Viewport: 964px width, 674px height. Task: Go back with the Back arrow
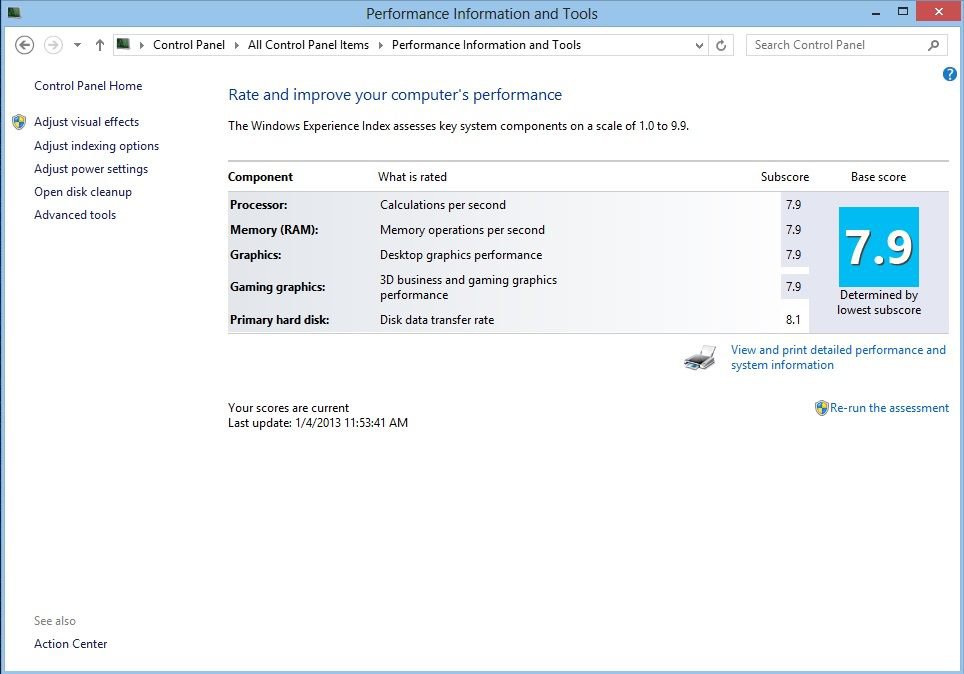coord(25,45)
